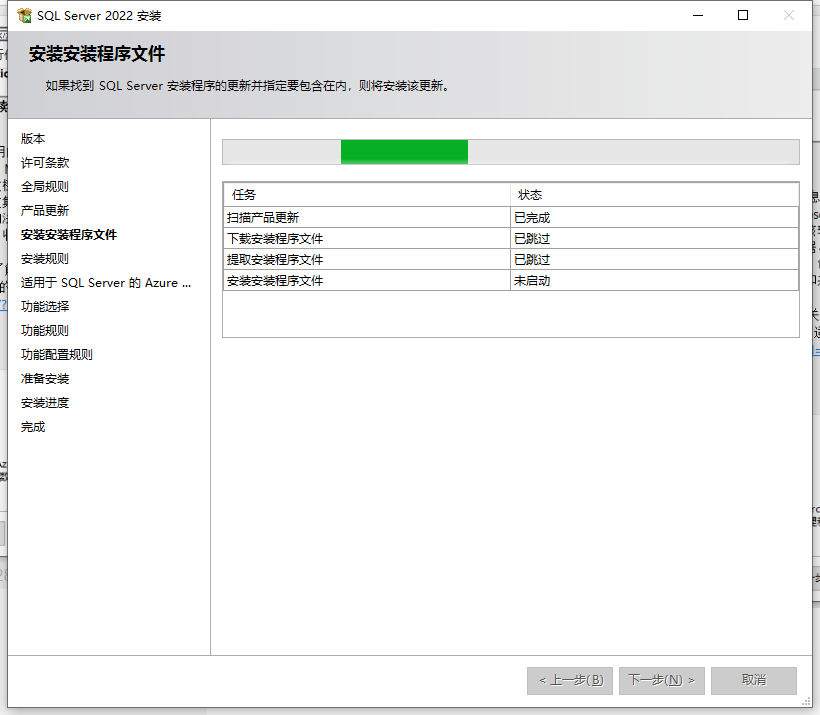Click the SQL Server 2022 installer title icon
This screenshot has height=715, width=820.
[x=25, y=16]
